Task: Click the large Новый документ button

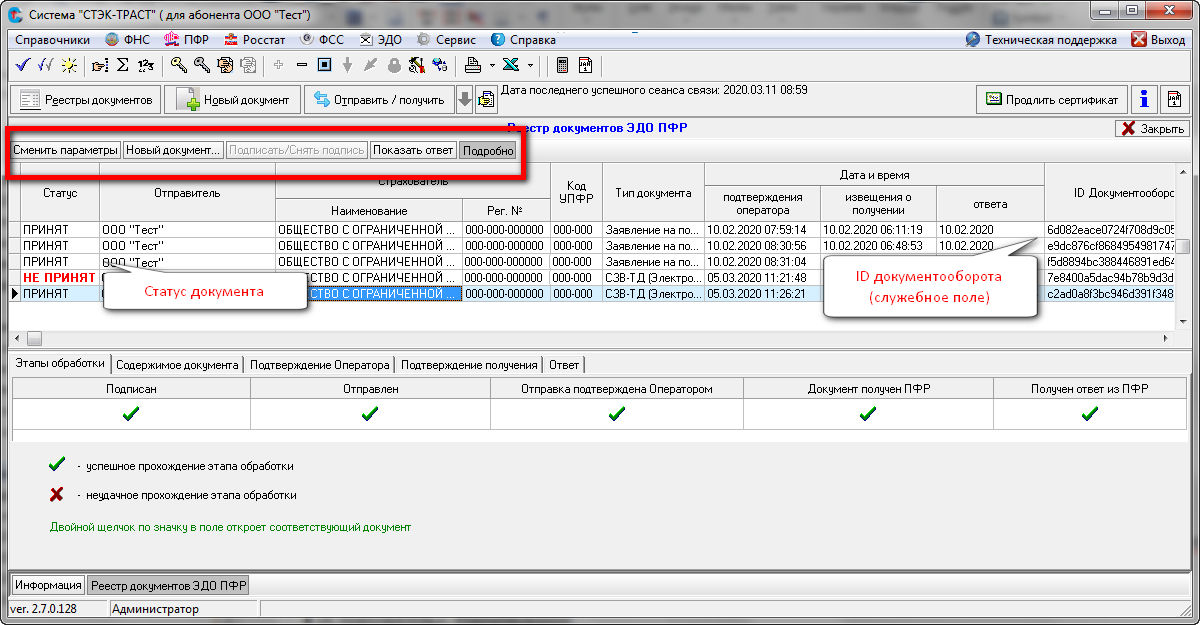Action: pyautogui.click(x=232, y=99)
